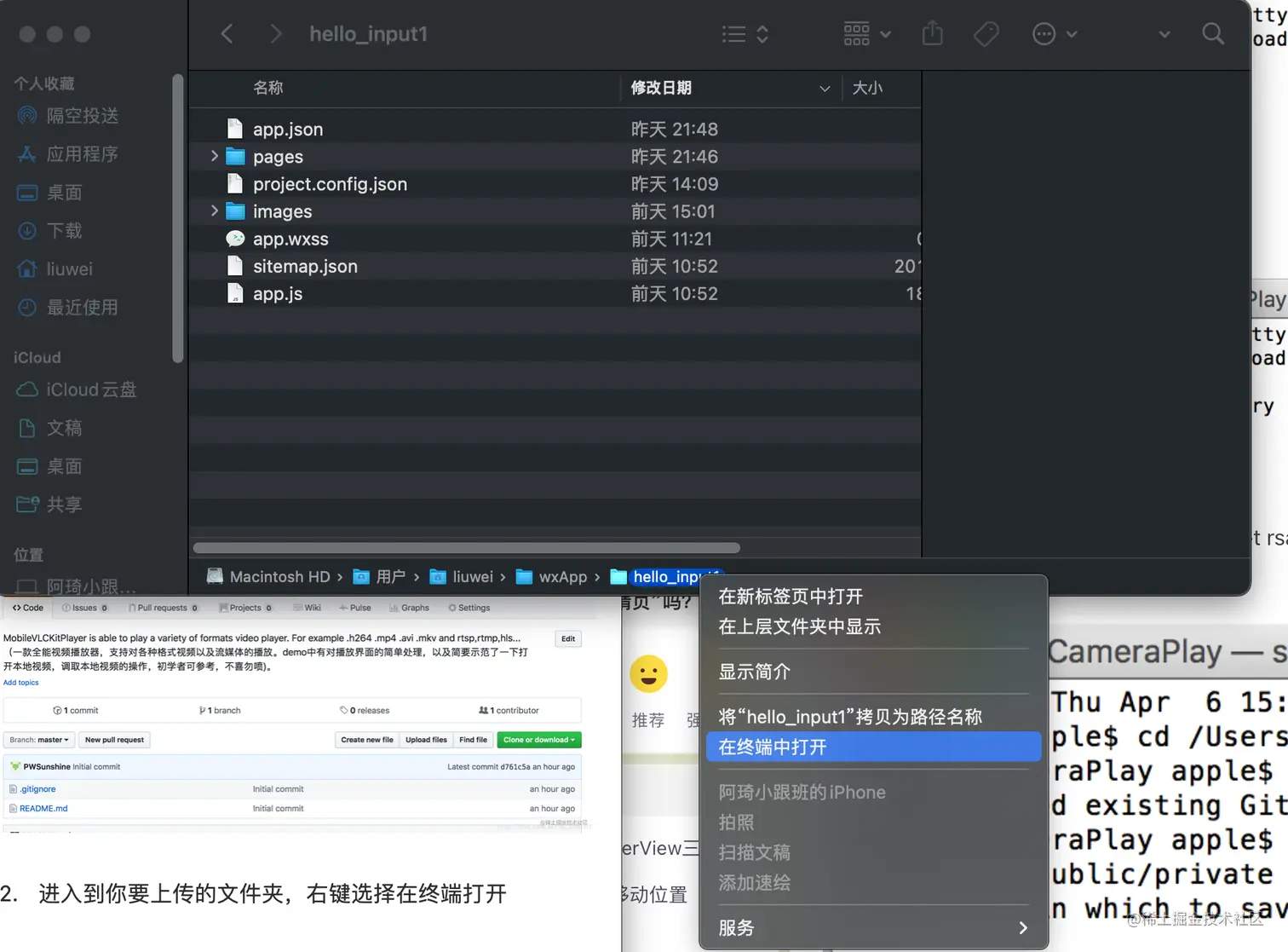Screen dimensions: 1288x952
Task: Open the list view switcher
Action: click(745, 34)
